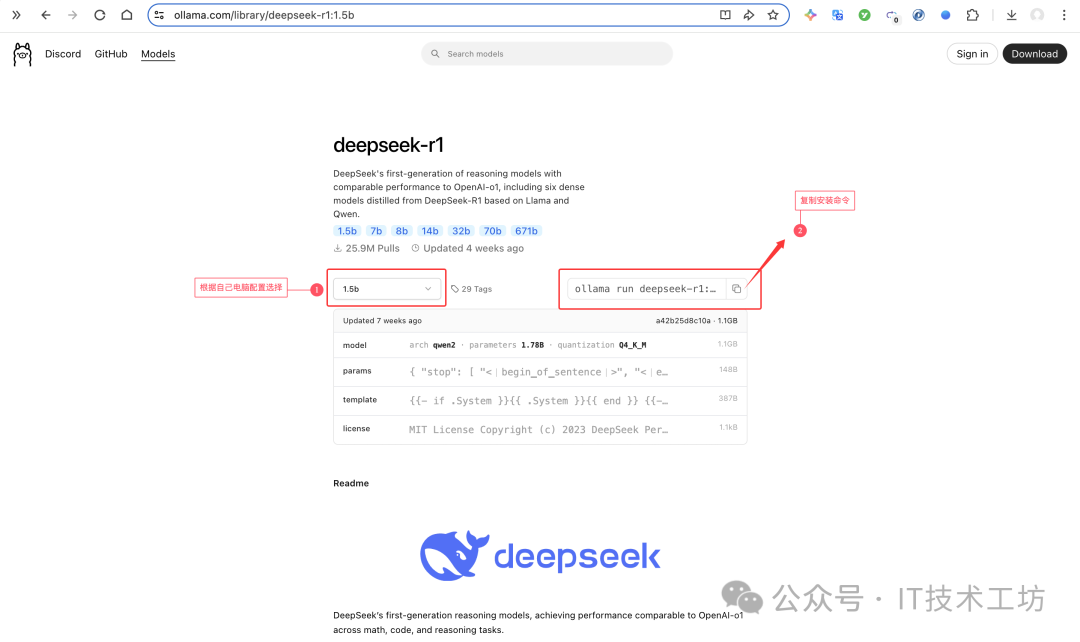
Task: Go to the browser home icon
Action: [x=127, y=15]
